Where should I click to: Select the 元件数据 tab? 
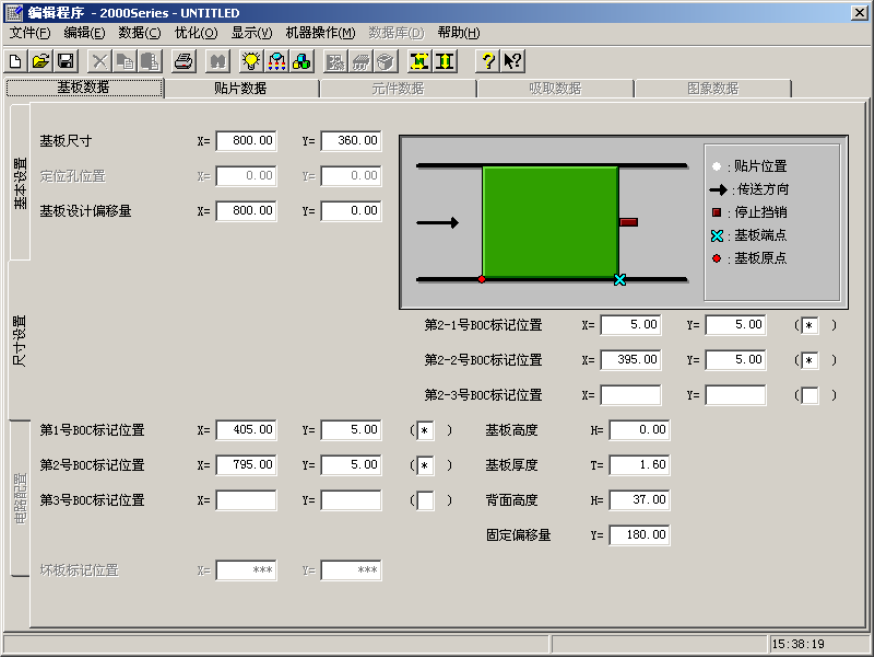click(398, 88)
